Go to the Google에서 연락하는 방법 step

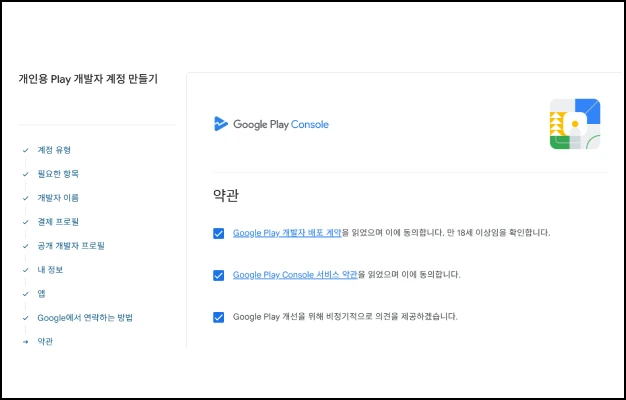point(85,318)
